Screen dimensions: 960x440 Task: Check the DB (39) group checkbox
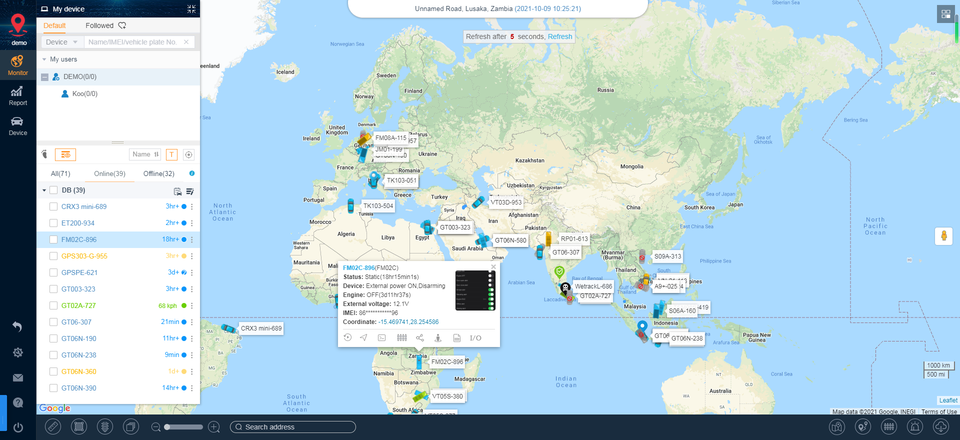pyautogui.click(x=54, y=190)
